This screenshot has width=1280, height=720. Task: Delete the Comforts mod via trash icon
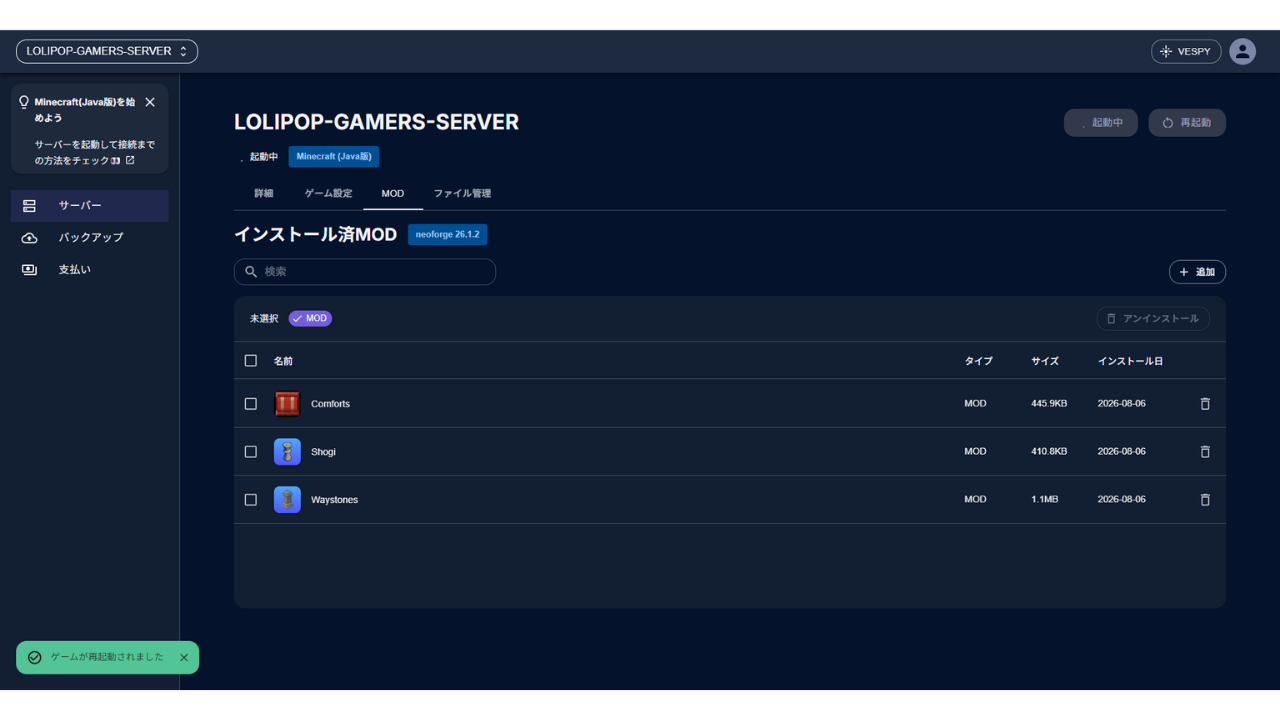click(1205, 404)
